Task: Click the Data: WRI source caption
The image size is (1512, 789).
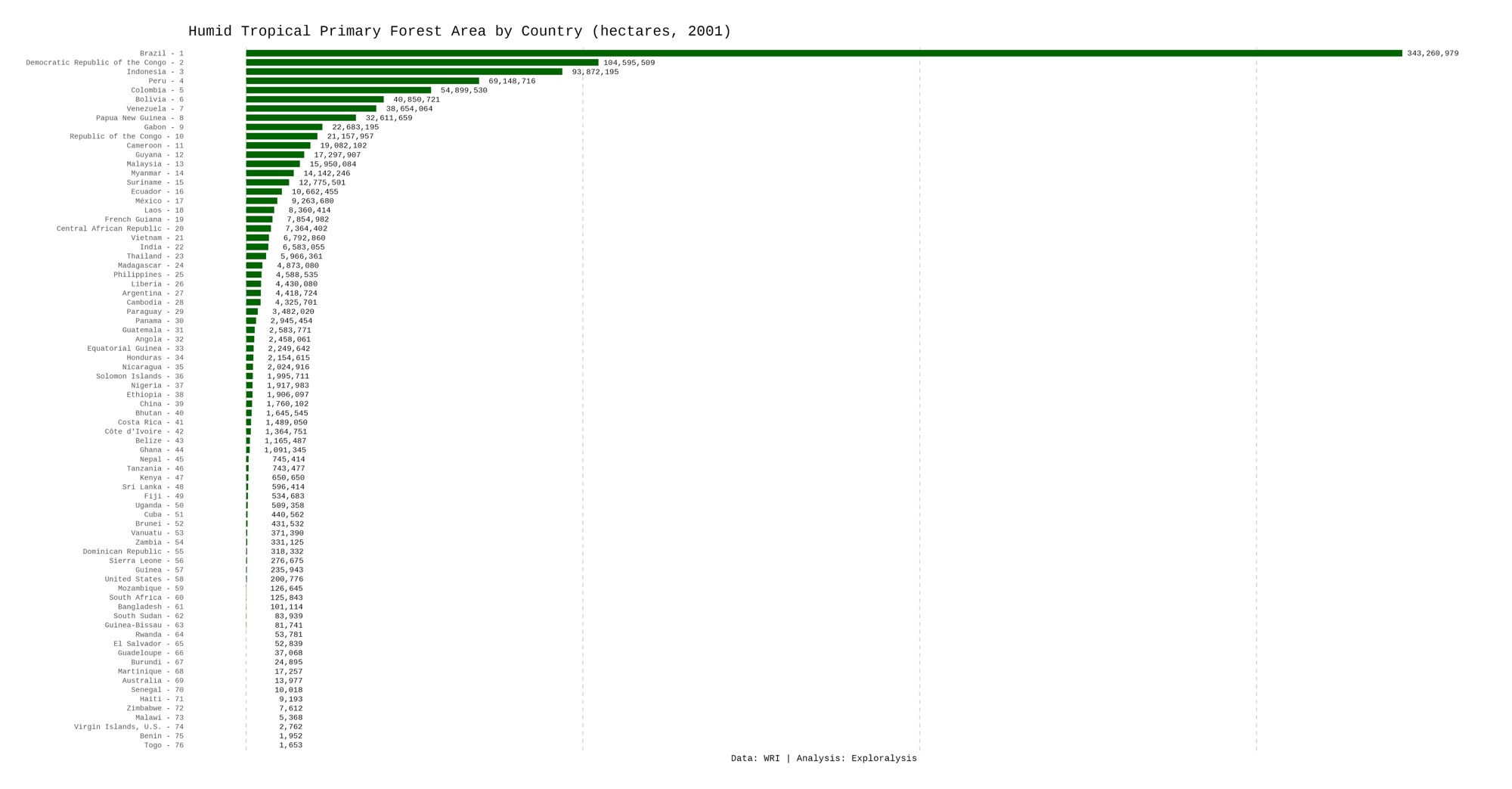Action: (x=823, y=758)
